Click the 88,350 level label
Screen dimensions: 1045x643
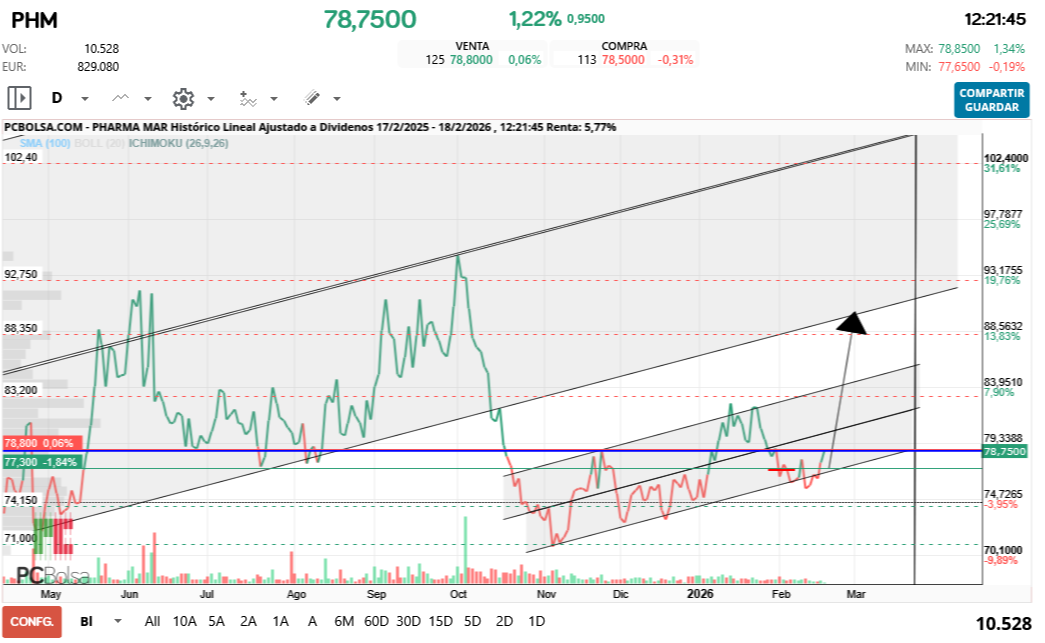point(21,328)
